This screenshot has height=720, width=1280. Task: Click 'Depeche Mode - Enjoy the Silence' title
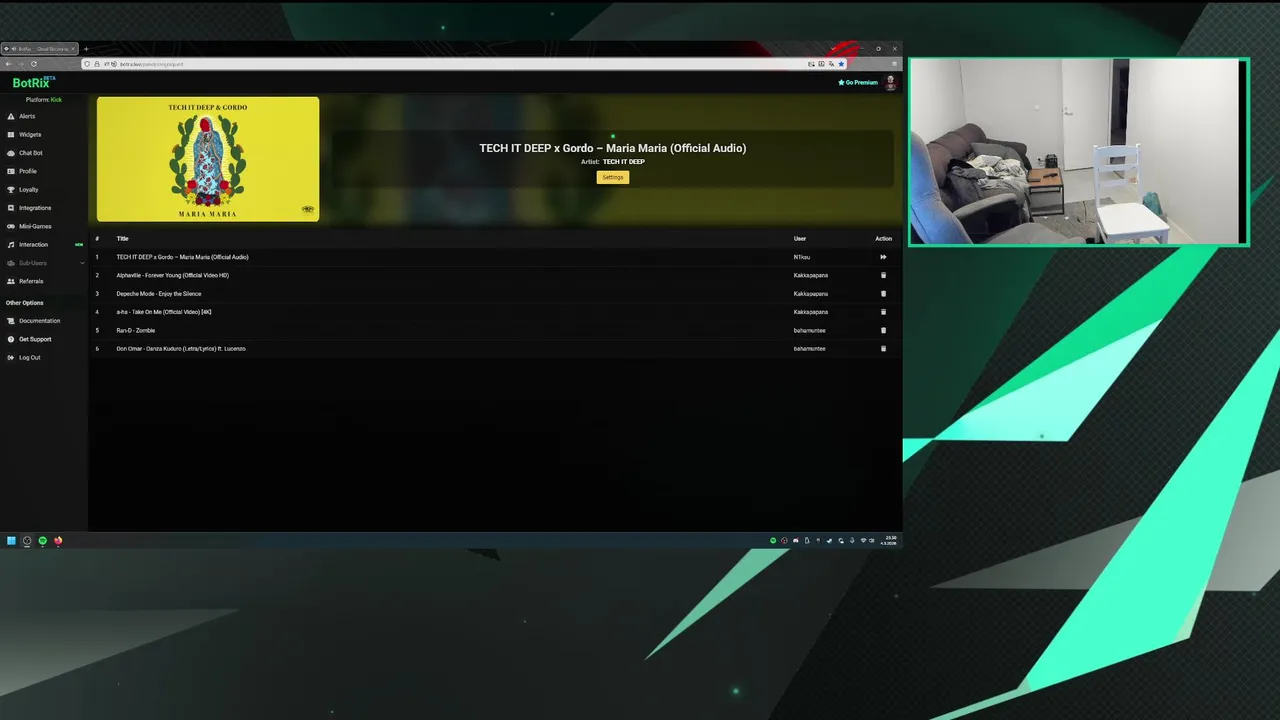coord(159,294)
